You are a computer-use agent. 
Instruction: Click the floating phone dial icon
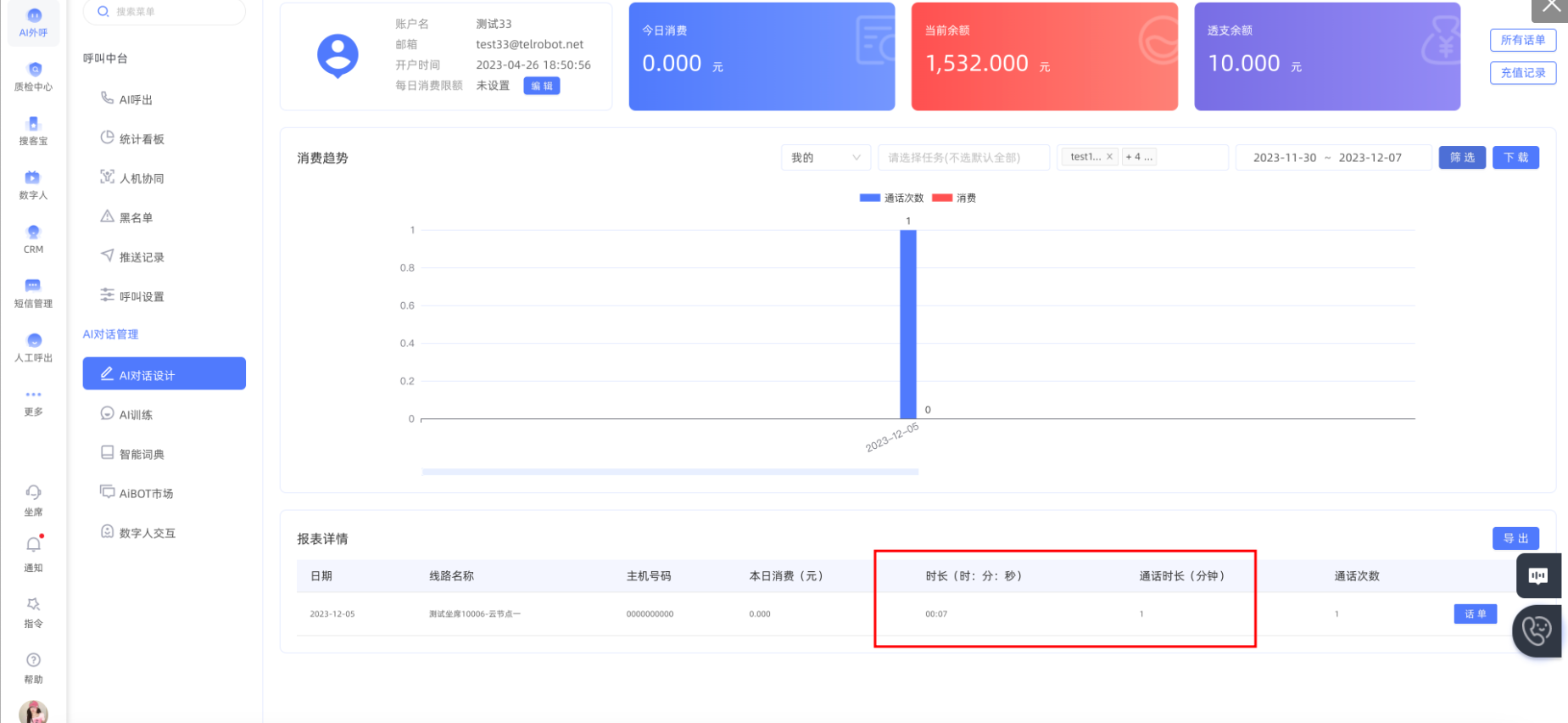(x=1537, y=631)
